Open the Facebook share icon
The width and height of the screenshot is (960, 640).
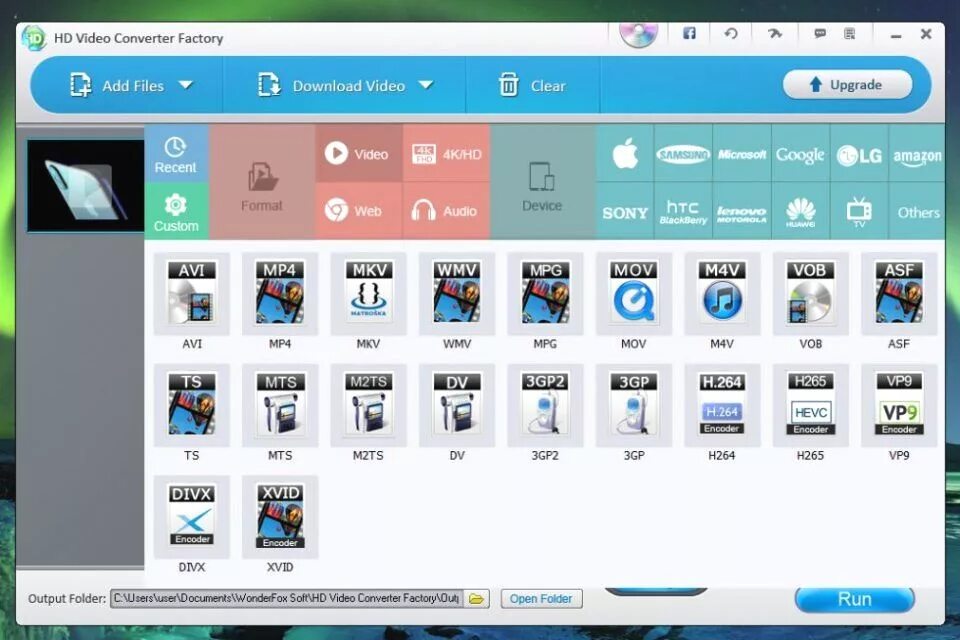click(689, 33)
